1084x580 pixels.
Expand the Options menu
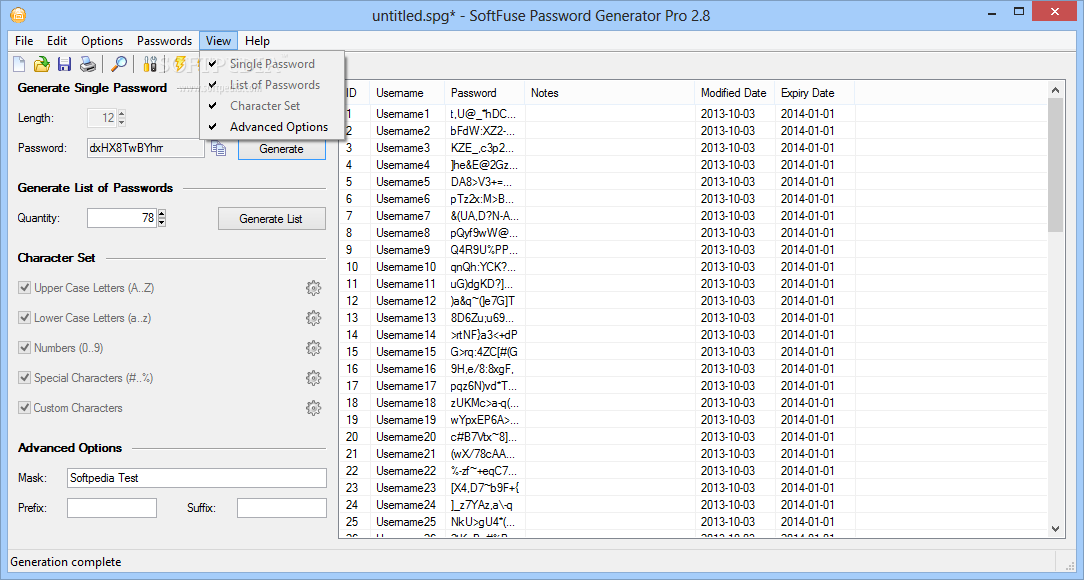102,41
